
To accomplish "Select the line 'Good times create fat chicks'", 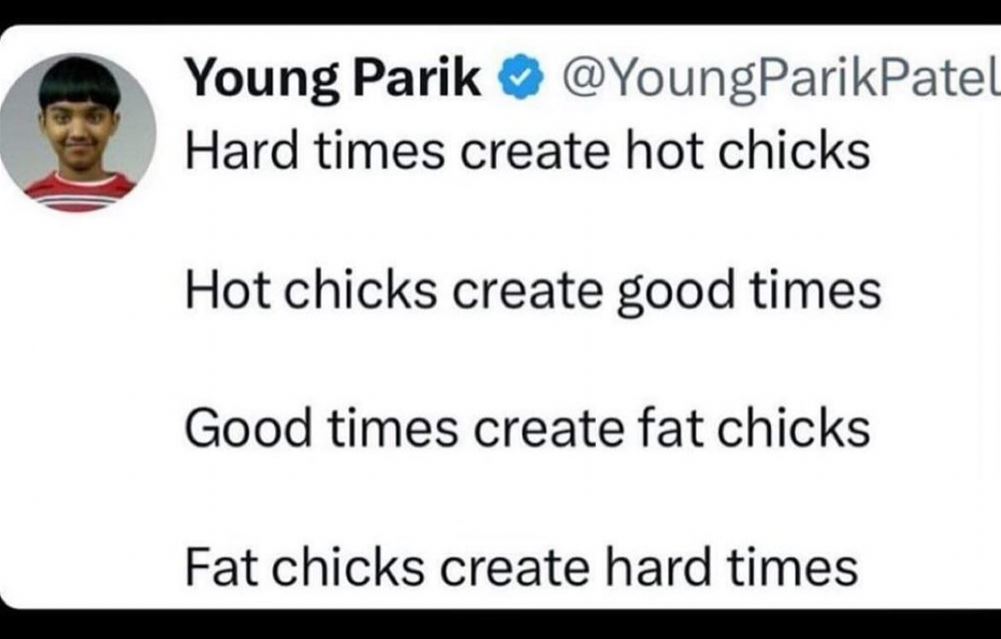I will [x=527, y=428].
